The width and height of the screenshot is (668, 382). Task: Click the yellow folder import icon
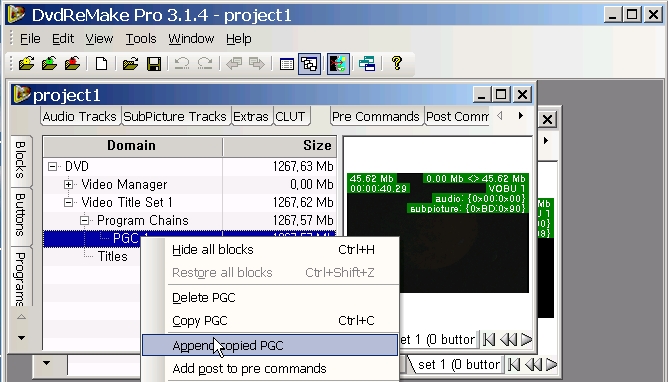pyautogui.click(x=26, y=64)
